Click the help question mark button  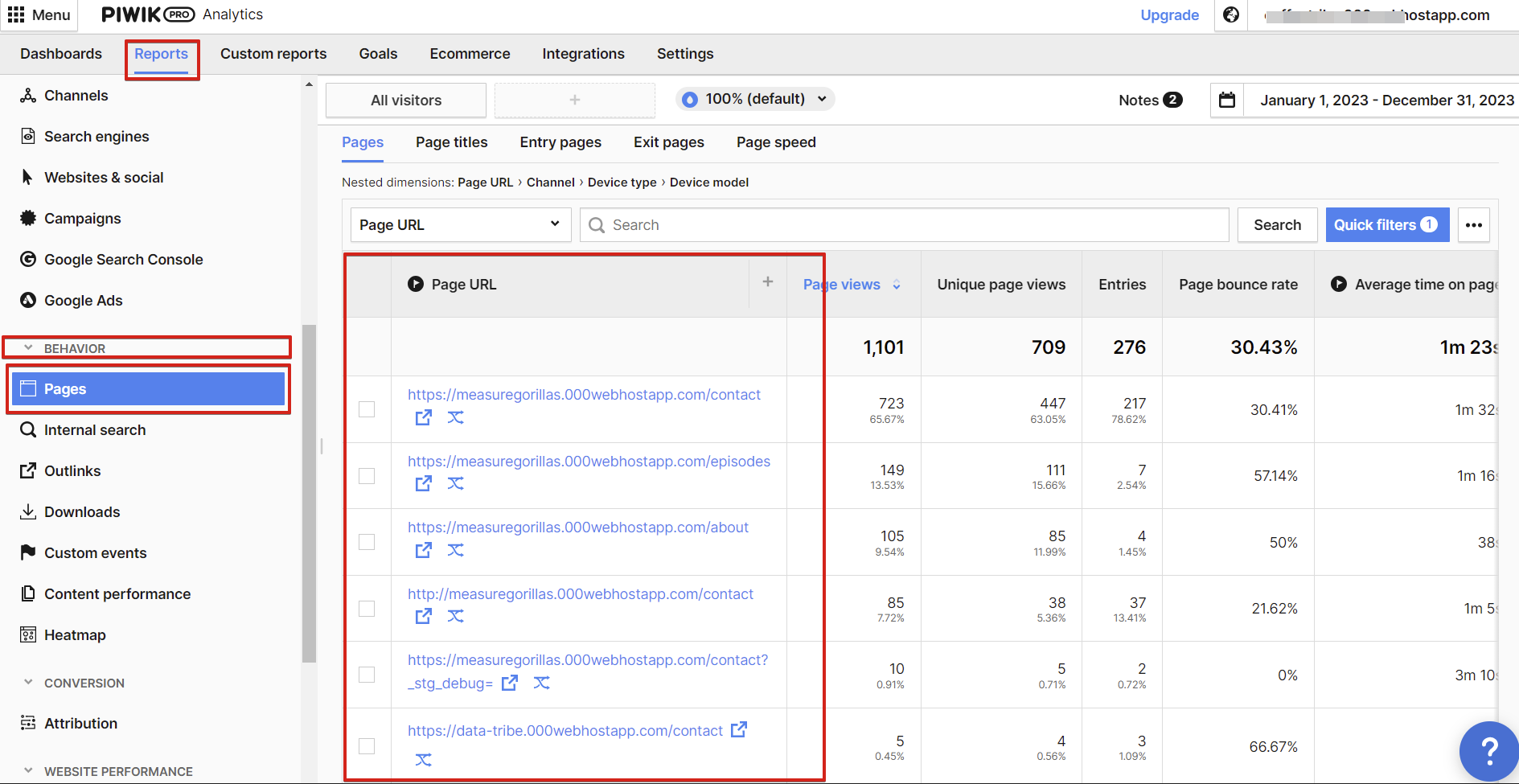[x=1489, y=750]
